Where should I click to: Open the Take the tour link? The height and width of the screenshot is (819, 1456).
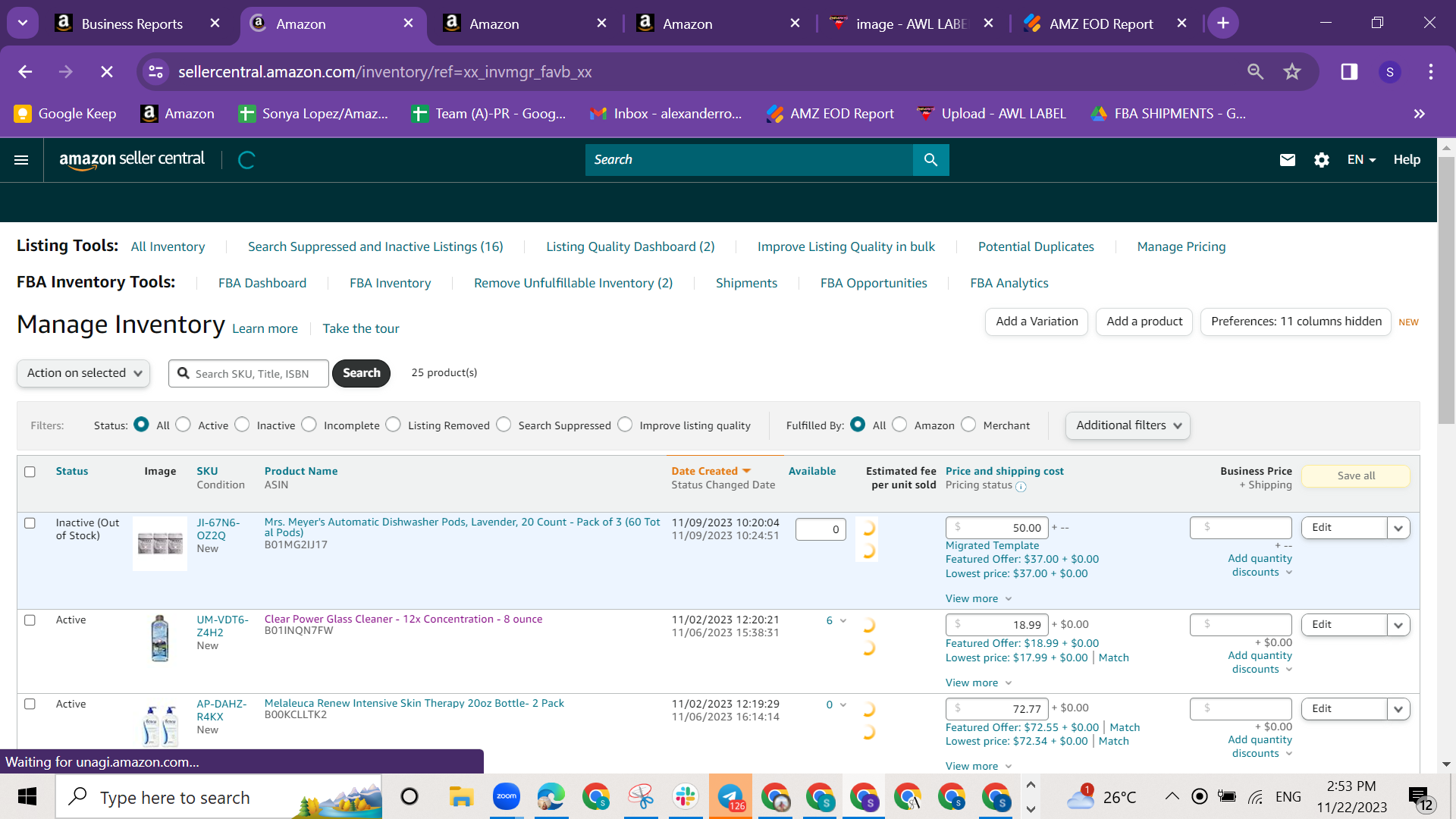pos(361,329)
